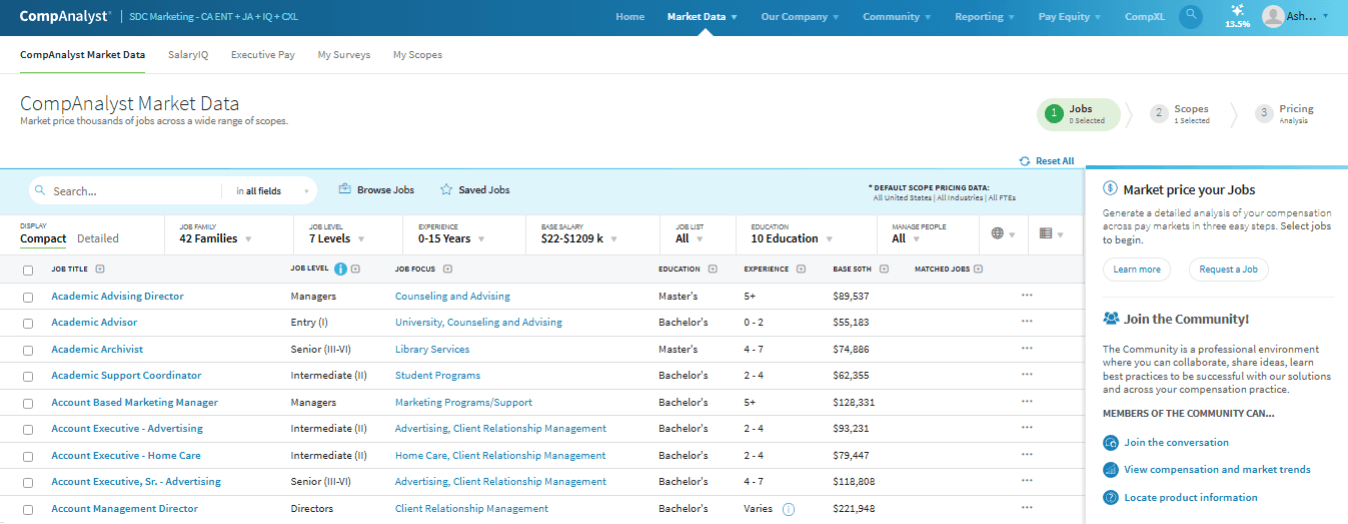Click the Job Level info icon

(x=340, y=269)
